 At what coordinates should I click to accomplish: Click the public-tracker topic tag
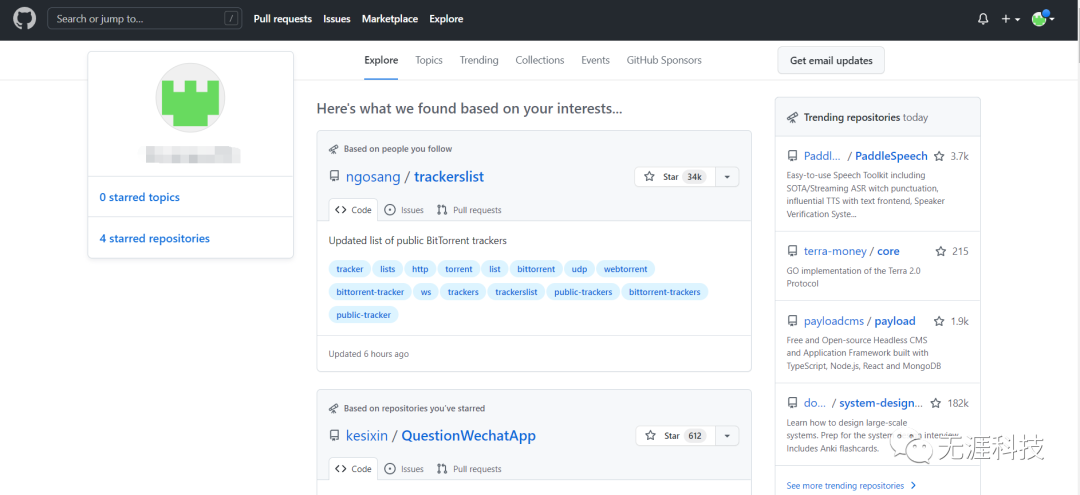[x=364, y=315]
